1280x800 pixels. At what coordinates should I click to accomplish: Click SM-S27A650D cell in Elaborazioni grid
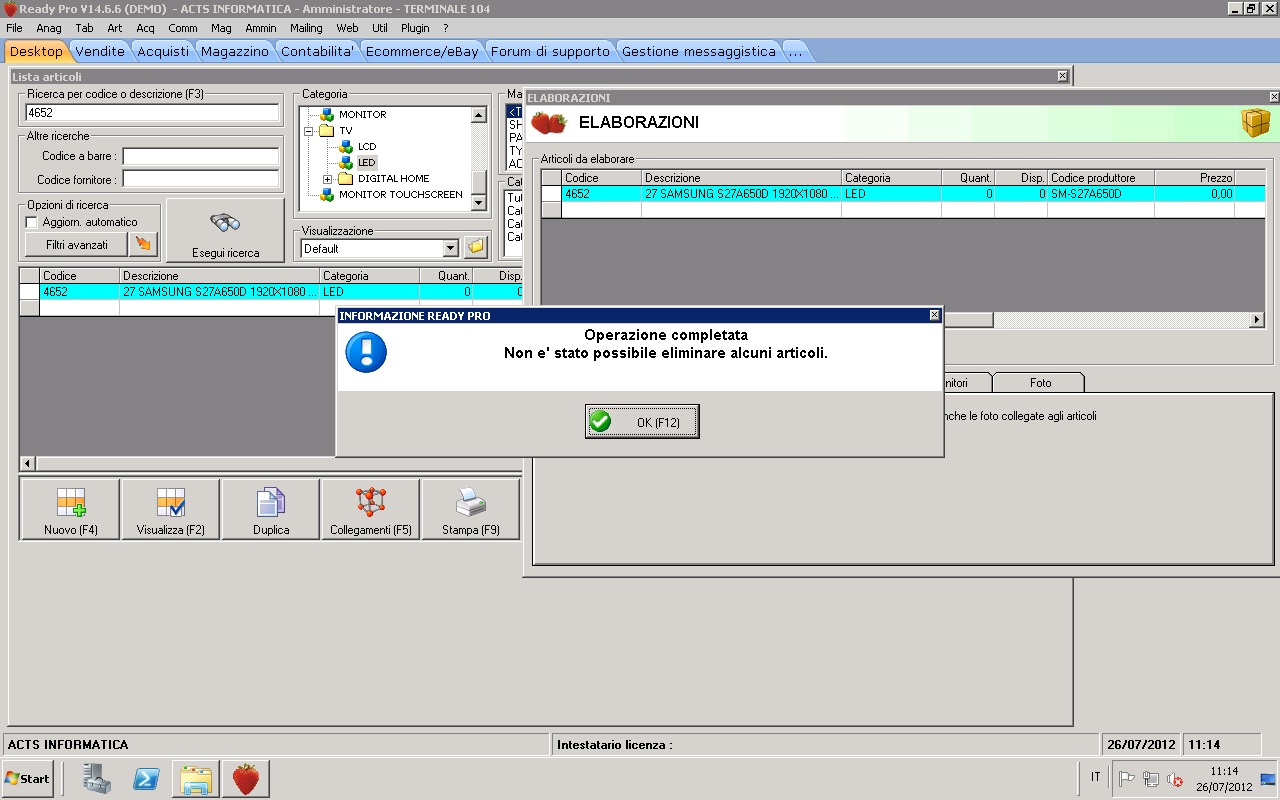coord(1101,194)
